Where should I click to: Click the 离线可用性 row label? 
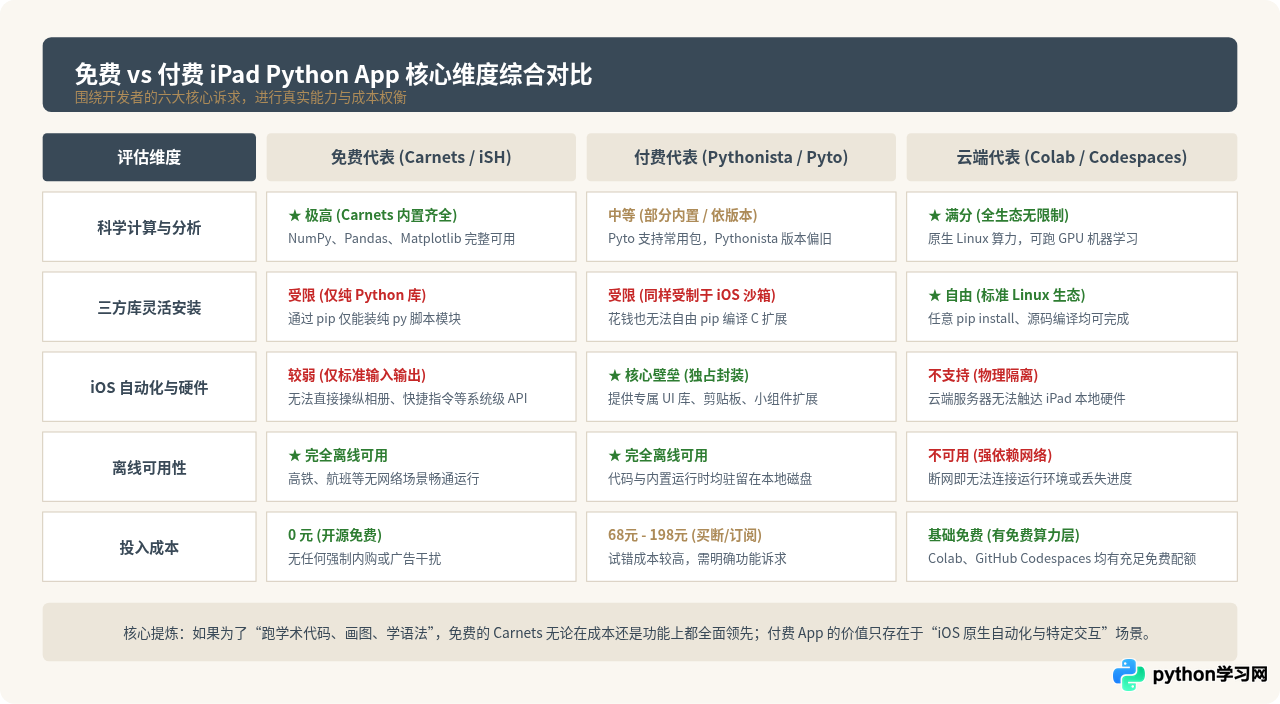pyautogui.click(x=149, y=467)
